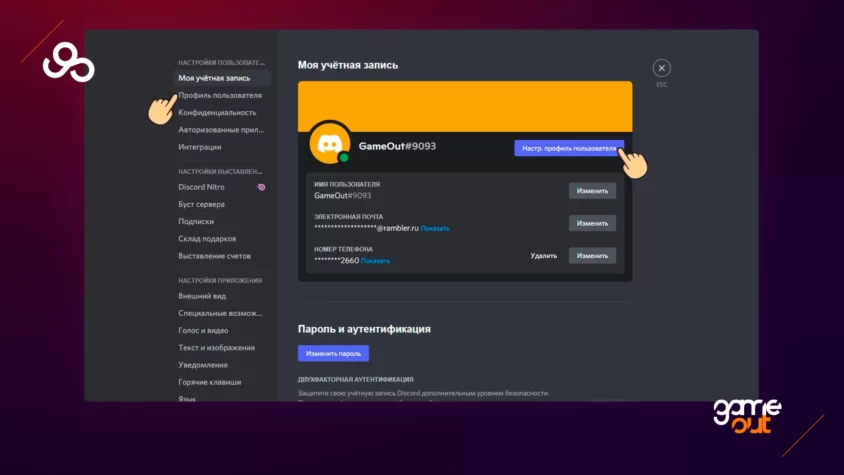Open Авторизованные приложения section

pyautogui.click(x=221, y=130)
